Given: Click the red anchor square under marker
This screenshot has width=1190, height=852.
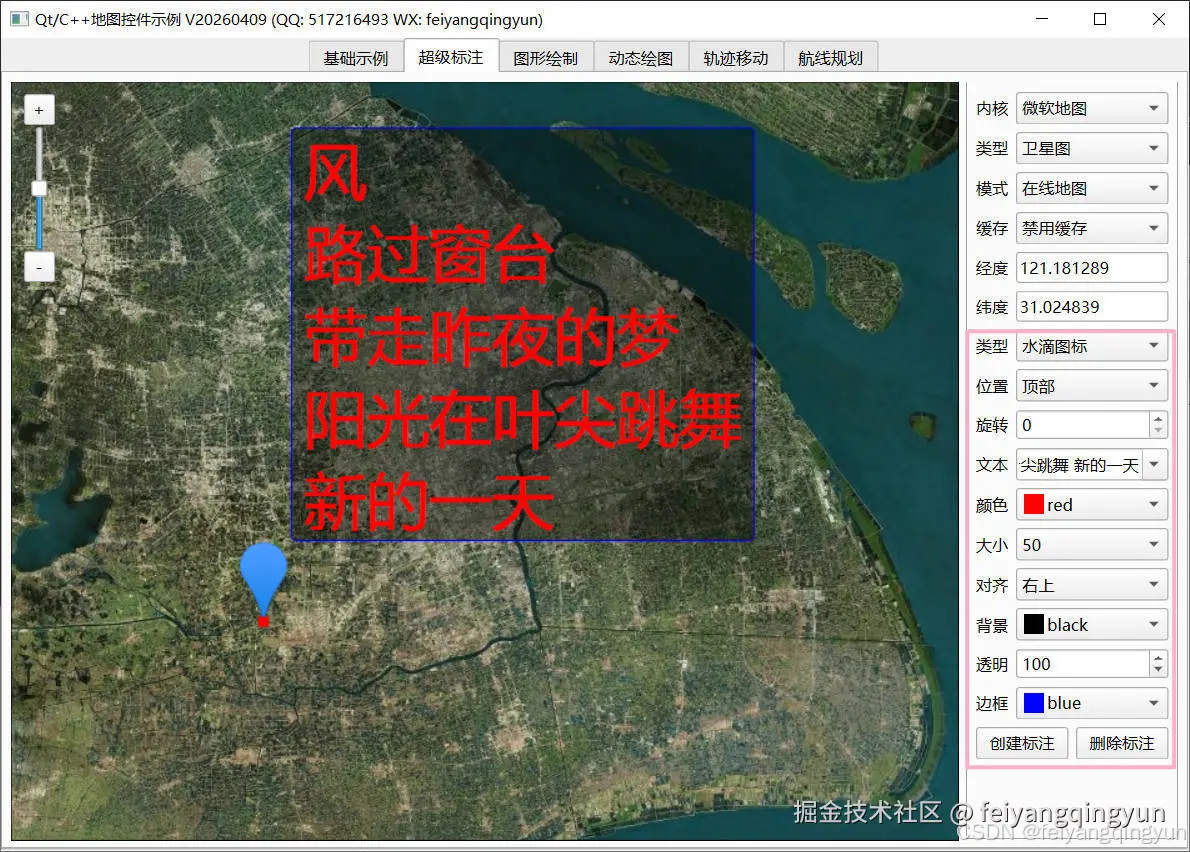Looking at the screenshot, I should click(x=263, y=621).
